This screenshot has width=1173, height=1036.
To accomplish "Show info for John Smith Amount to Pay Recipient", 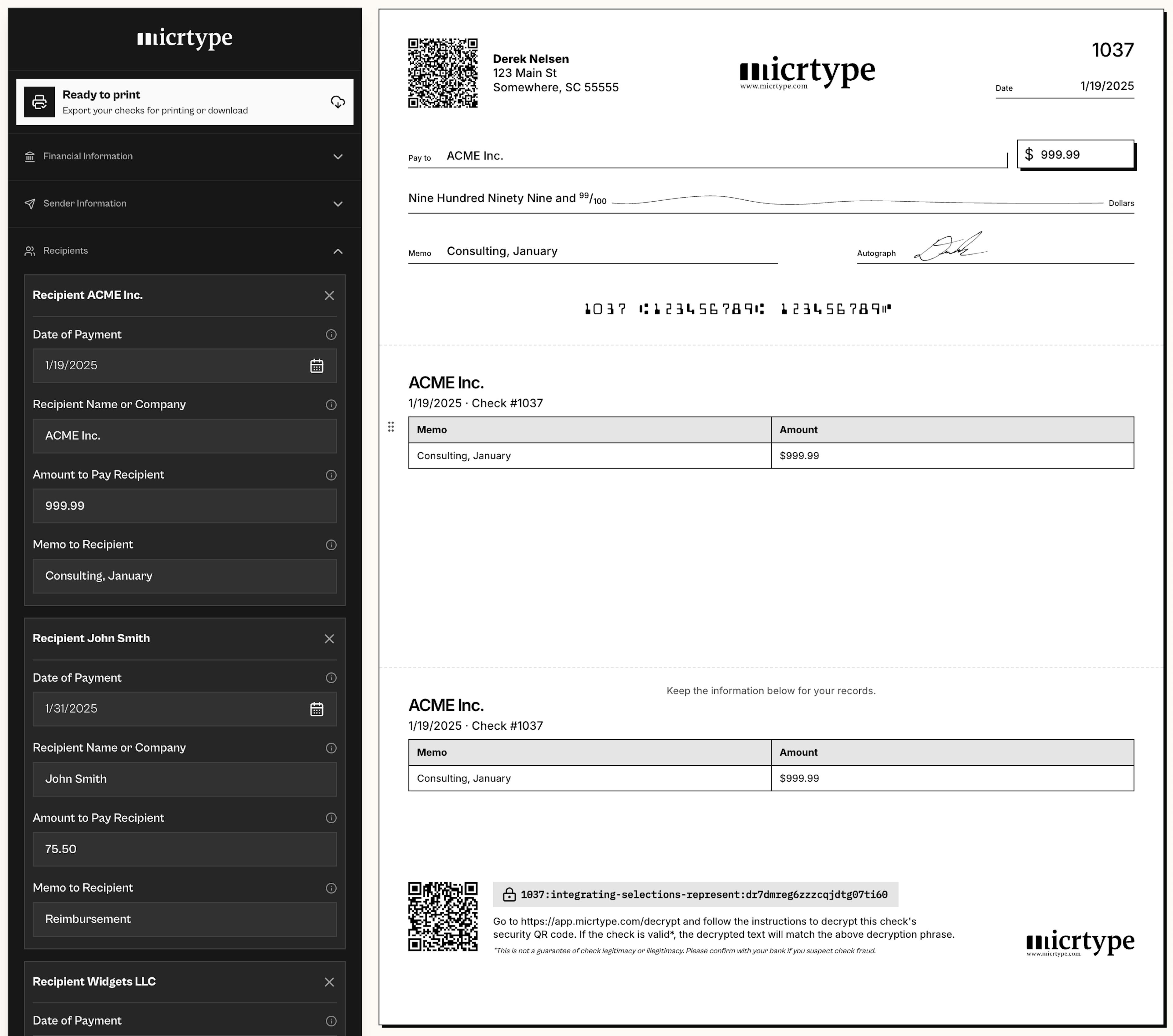I will (331, 818).
